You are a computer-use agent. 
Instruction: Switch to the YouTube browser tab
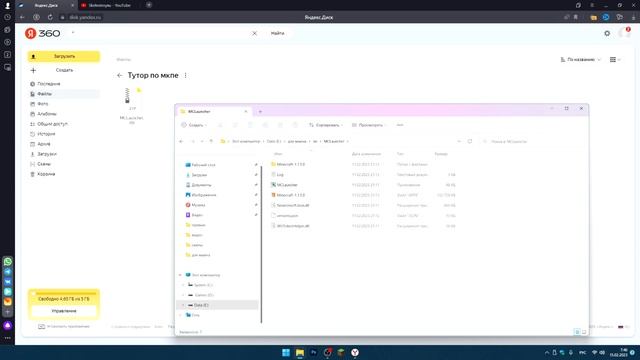pyautogui.click(x=109, y=5)
